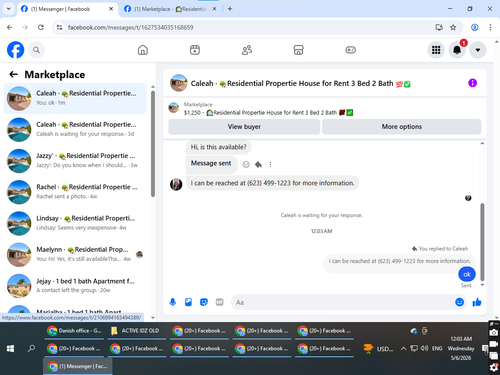The image size is (500, 375).
Task: Bookmark this page with star icon
Action: [453, 27]
